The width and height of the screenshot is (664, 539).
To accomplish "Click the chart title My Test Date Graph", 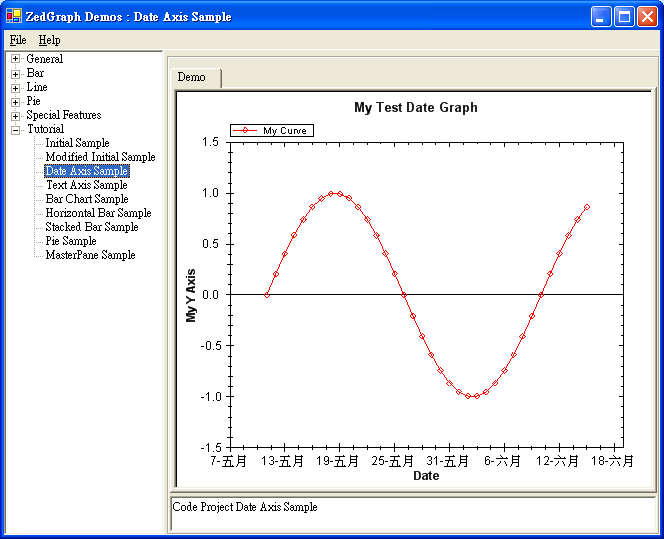I will click(416, 108).
